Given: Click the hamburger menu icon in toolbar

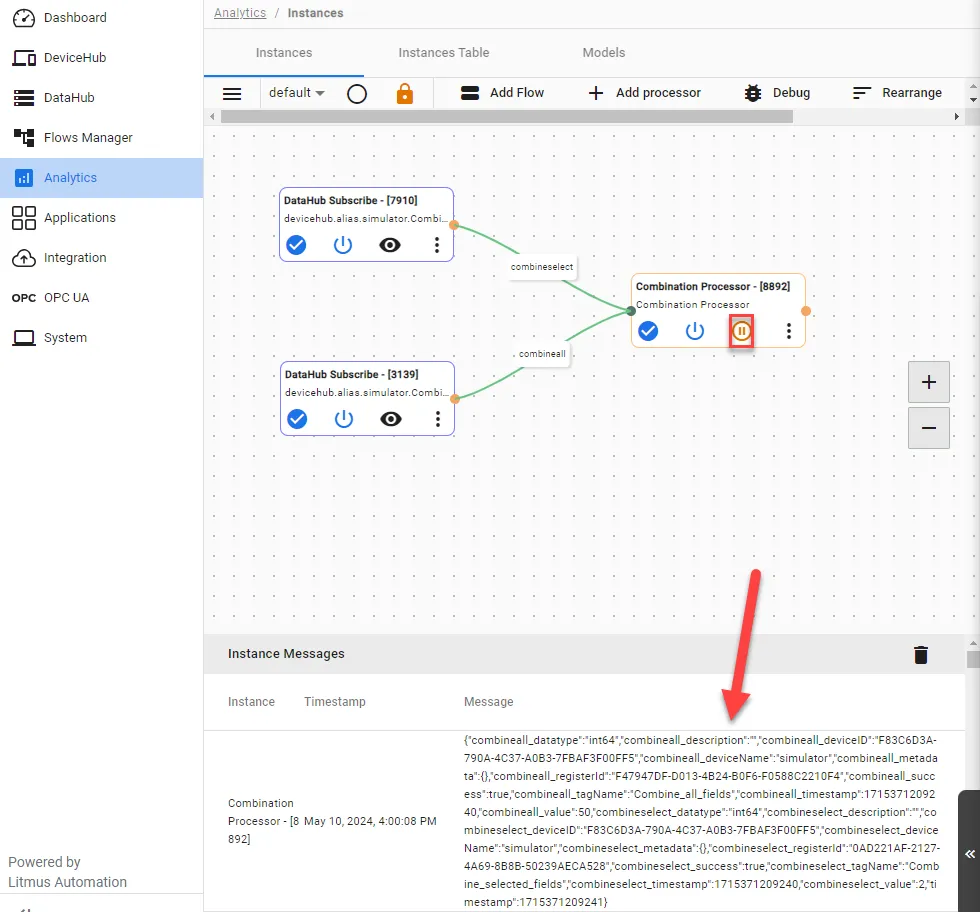Looking at the screenshot, I should click(232, 94).
